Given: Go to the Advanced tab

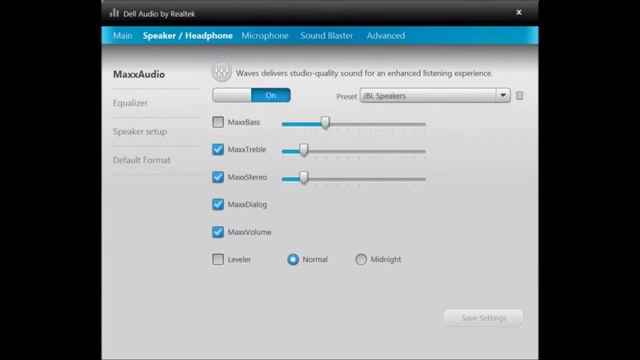Looking at the screenshot, I should pyautogui.click(x=386, y=36).
